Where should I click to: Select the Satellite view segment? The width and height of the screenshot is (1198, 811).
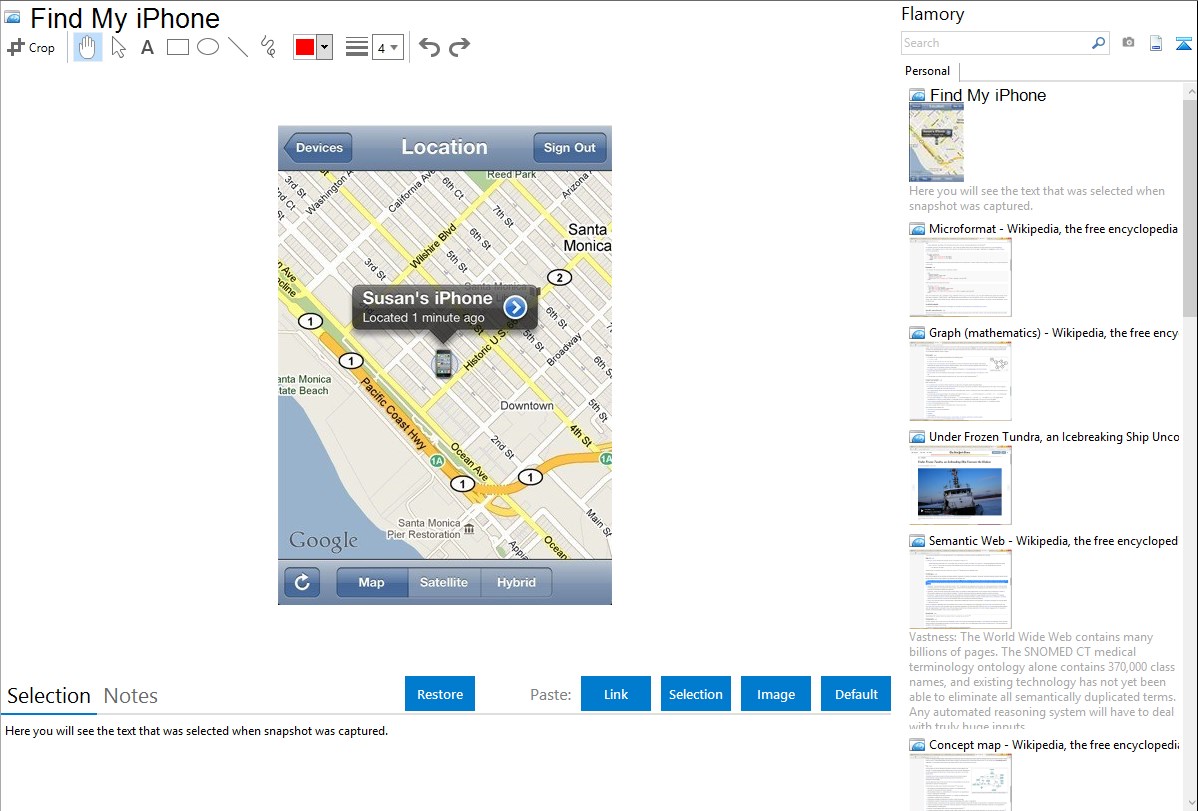444,582
